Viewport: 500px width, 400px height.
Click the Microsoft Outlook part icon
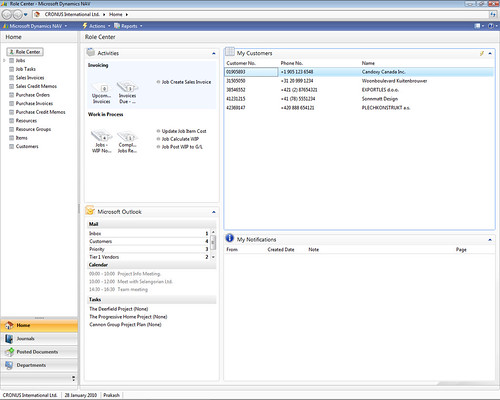click(x=90, y=211)
